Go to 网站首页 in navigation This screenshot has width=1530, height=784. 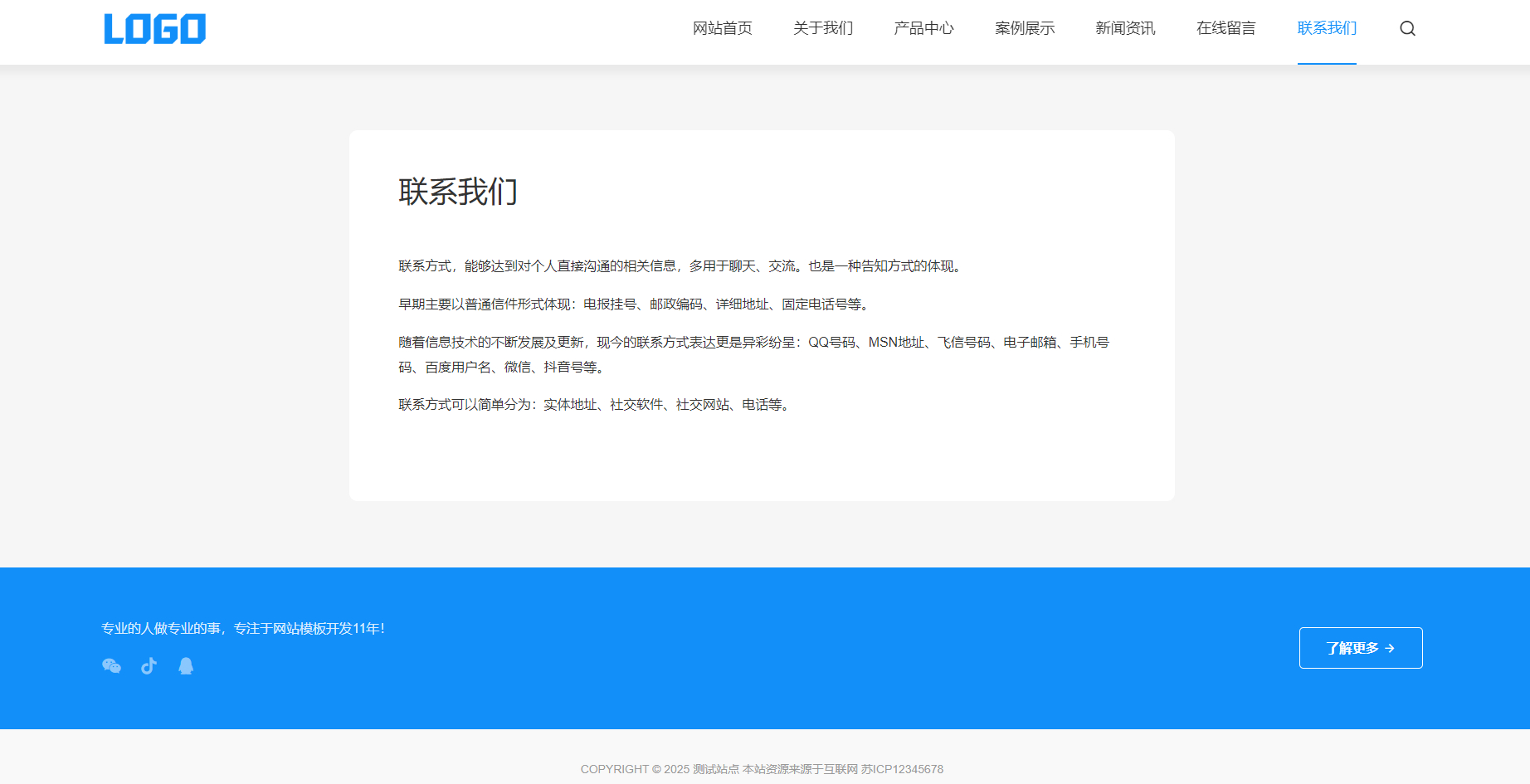722,29
